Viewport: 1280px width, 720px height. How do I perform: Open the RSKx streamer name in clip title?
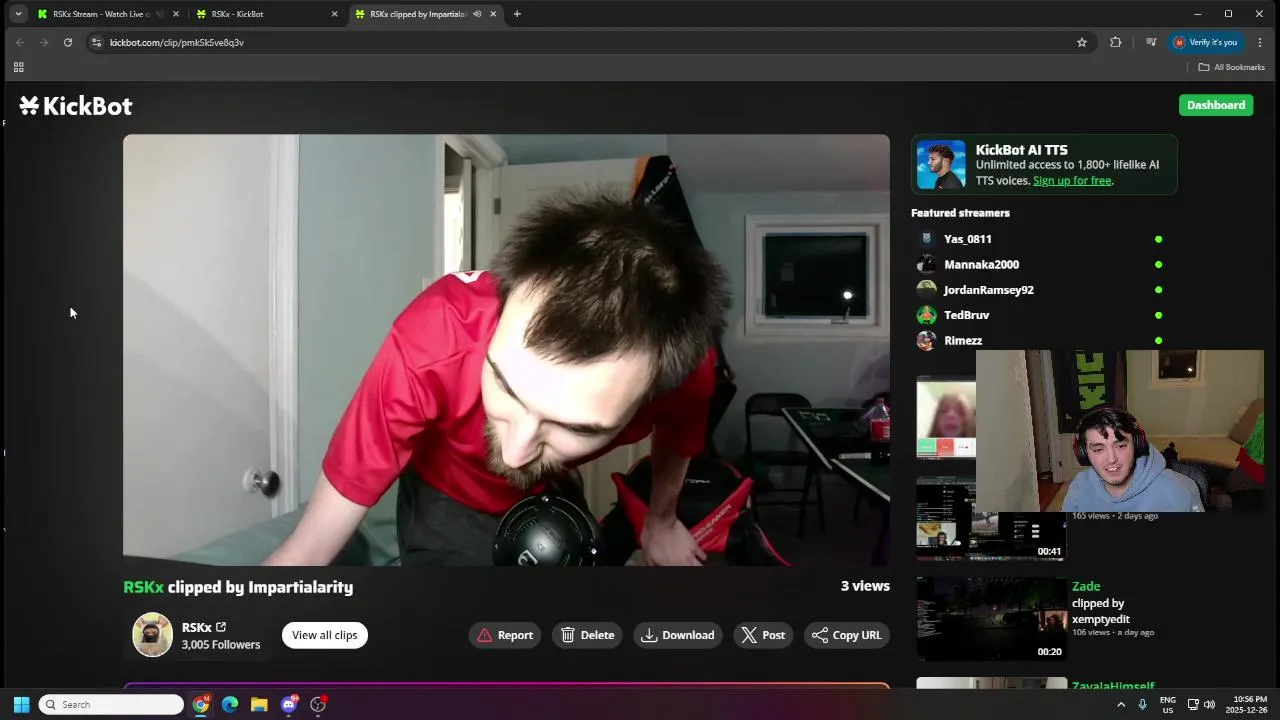[x=143, y=587]
